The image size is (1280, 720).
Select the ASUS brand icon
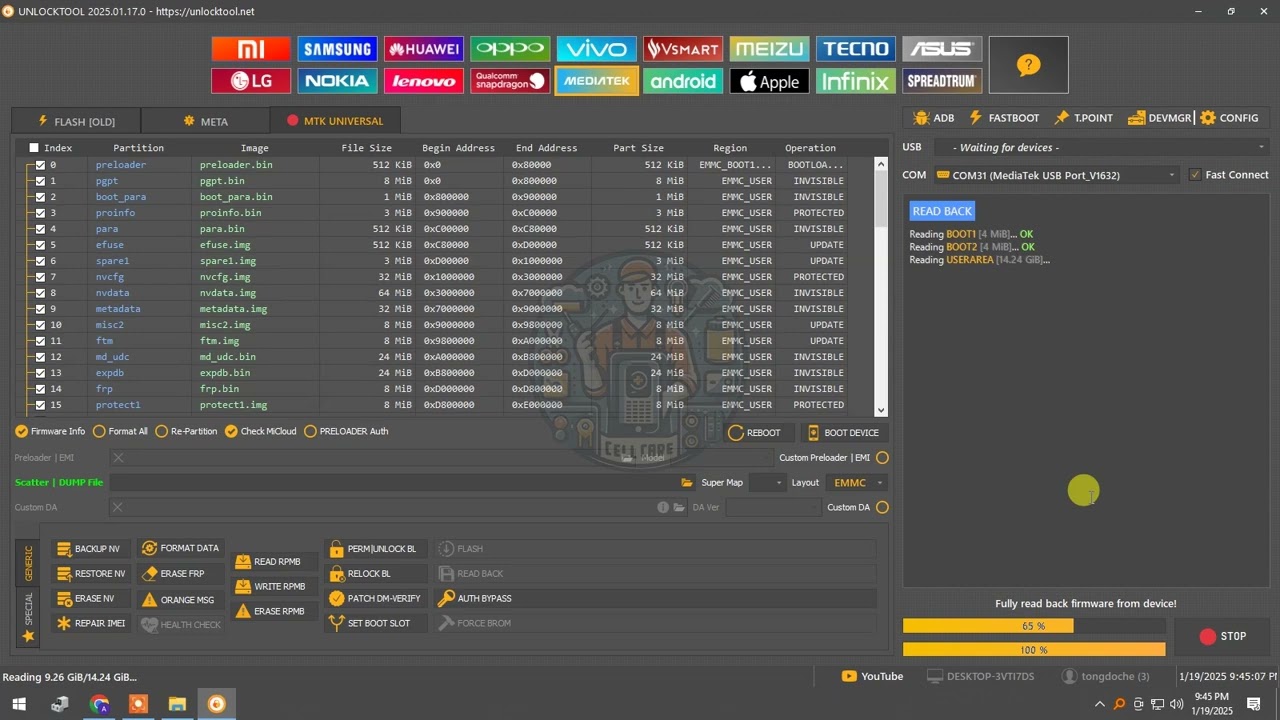942,49
